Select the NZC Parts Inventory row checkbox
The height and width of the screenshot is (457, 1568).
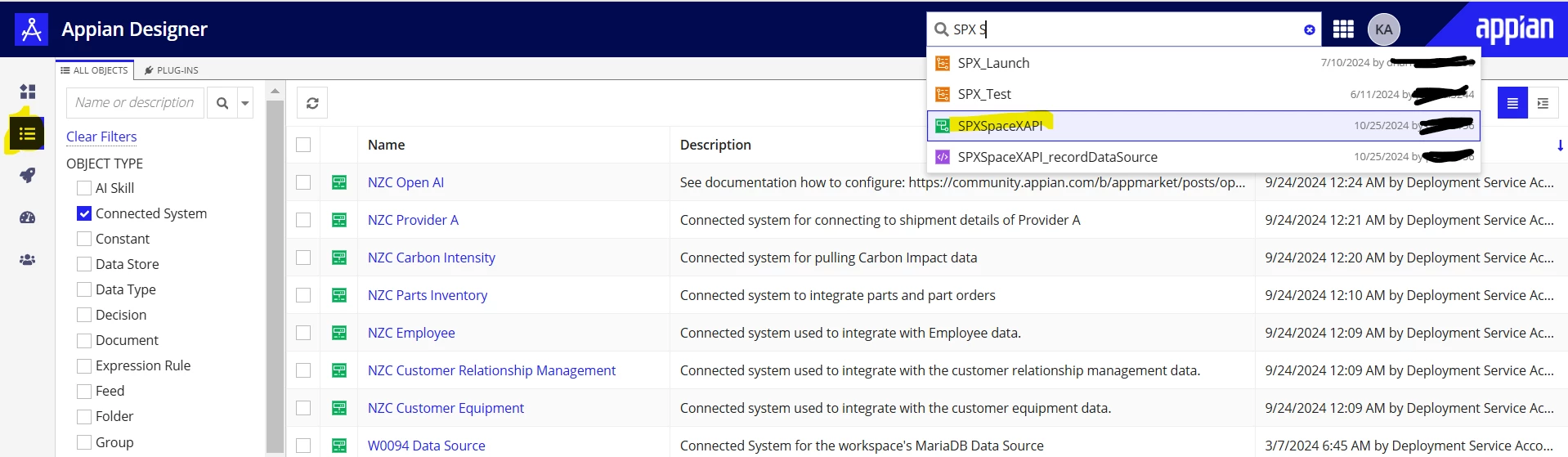point(303,295)
